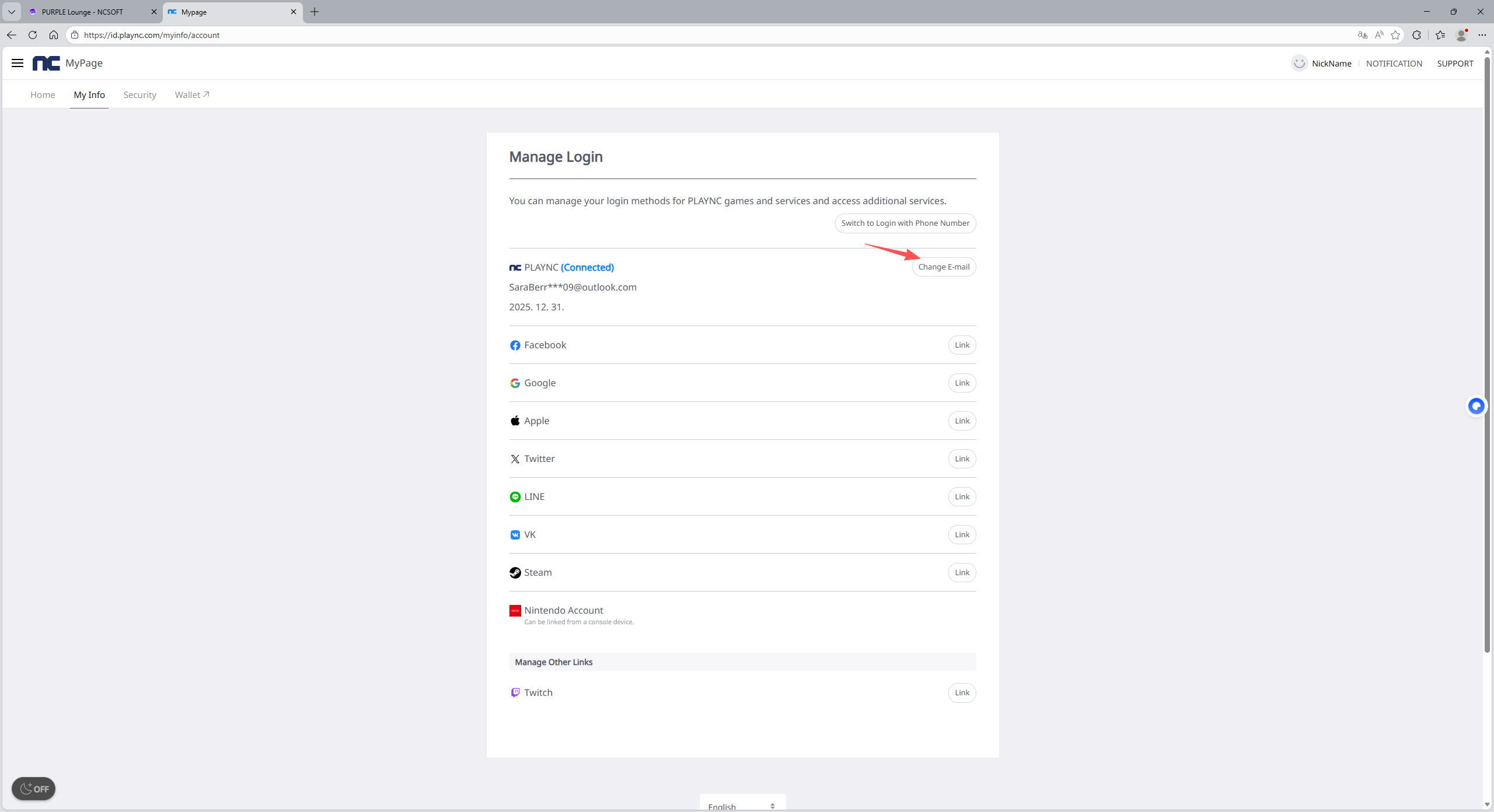Refresh the page
Screen dimensions: 1494x812
coord(33,35)
